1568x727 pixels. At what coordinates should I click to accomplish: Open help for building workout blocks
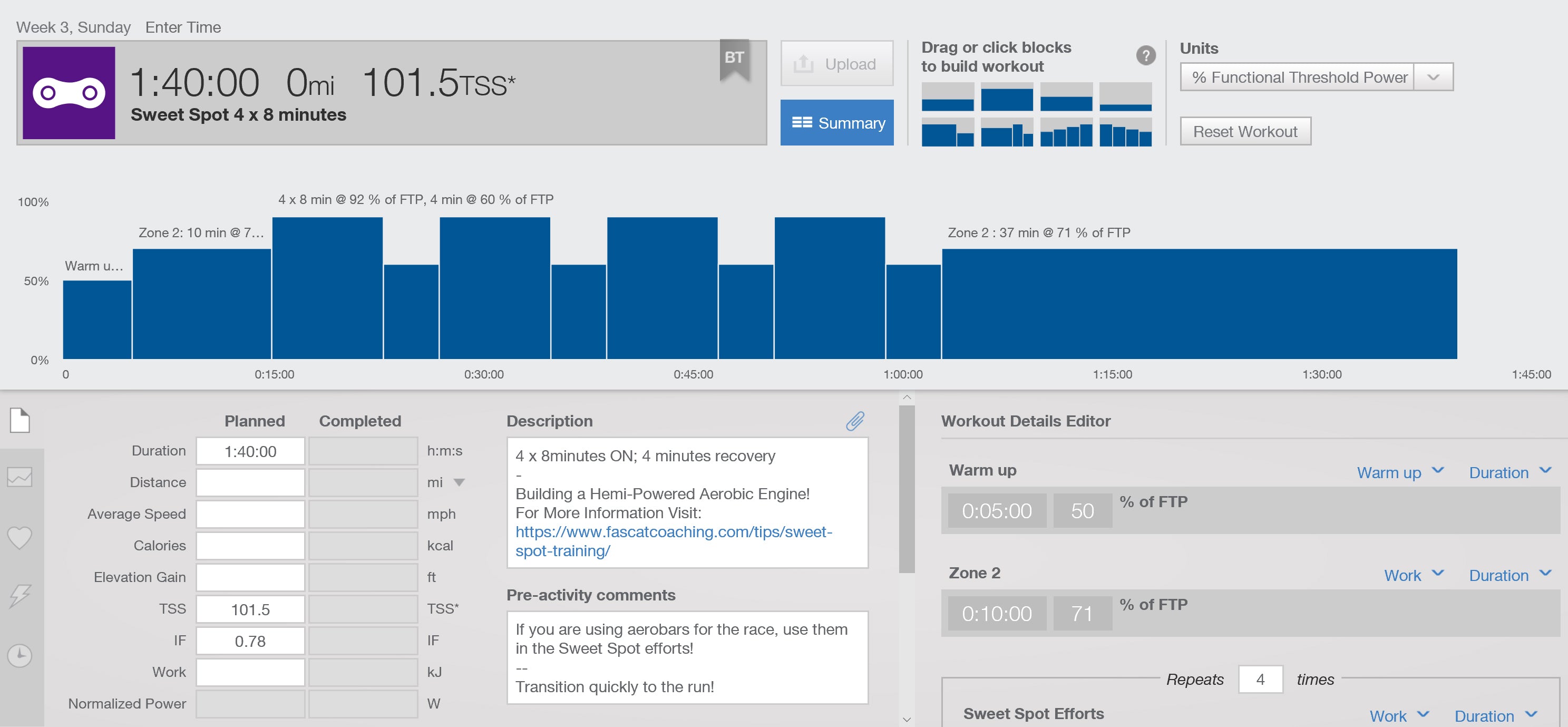[1146, 55]
